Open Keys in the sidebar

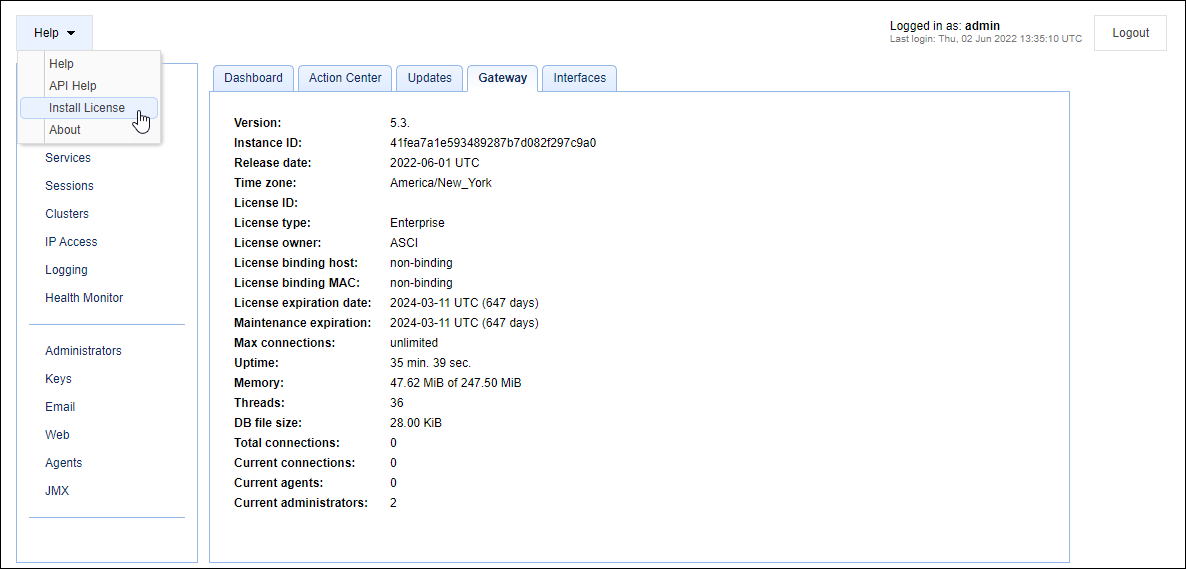(x=58, y=379)
